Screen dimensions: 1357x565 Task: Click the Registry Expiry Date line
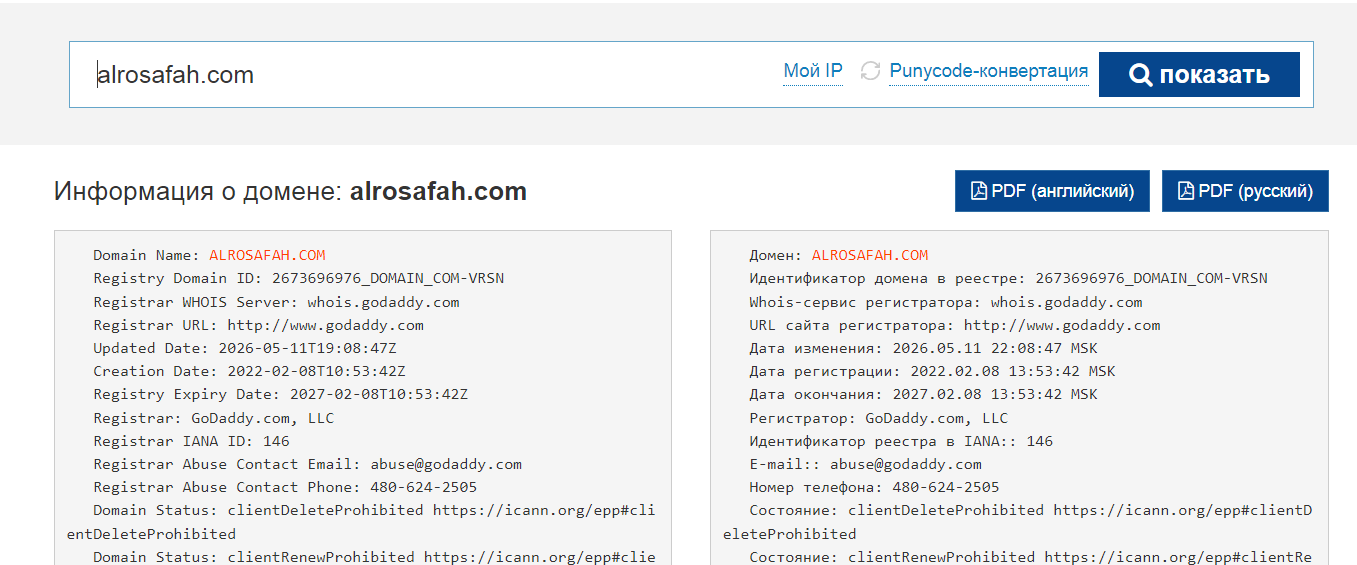pyautogui.click(x=281, y=394)
